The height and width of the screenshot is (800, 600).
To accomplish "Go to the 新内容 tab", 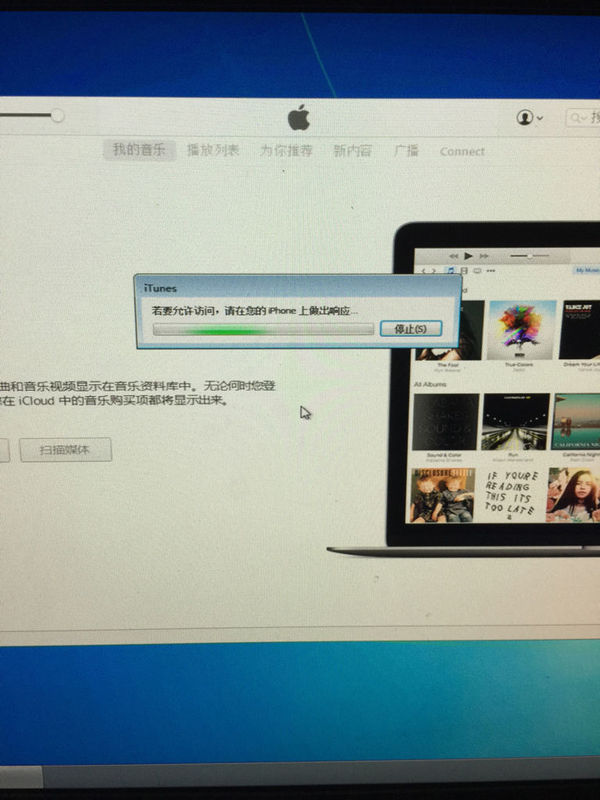I will 353,151.
